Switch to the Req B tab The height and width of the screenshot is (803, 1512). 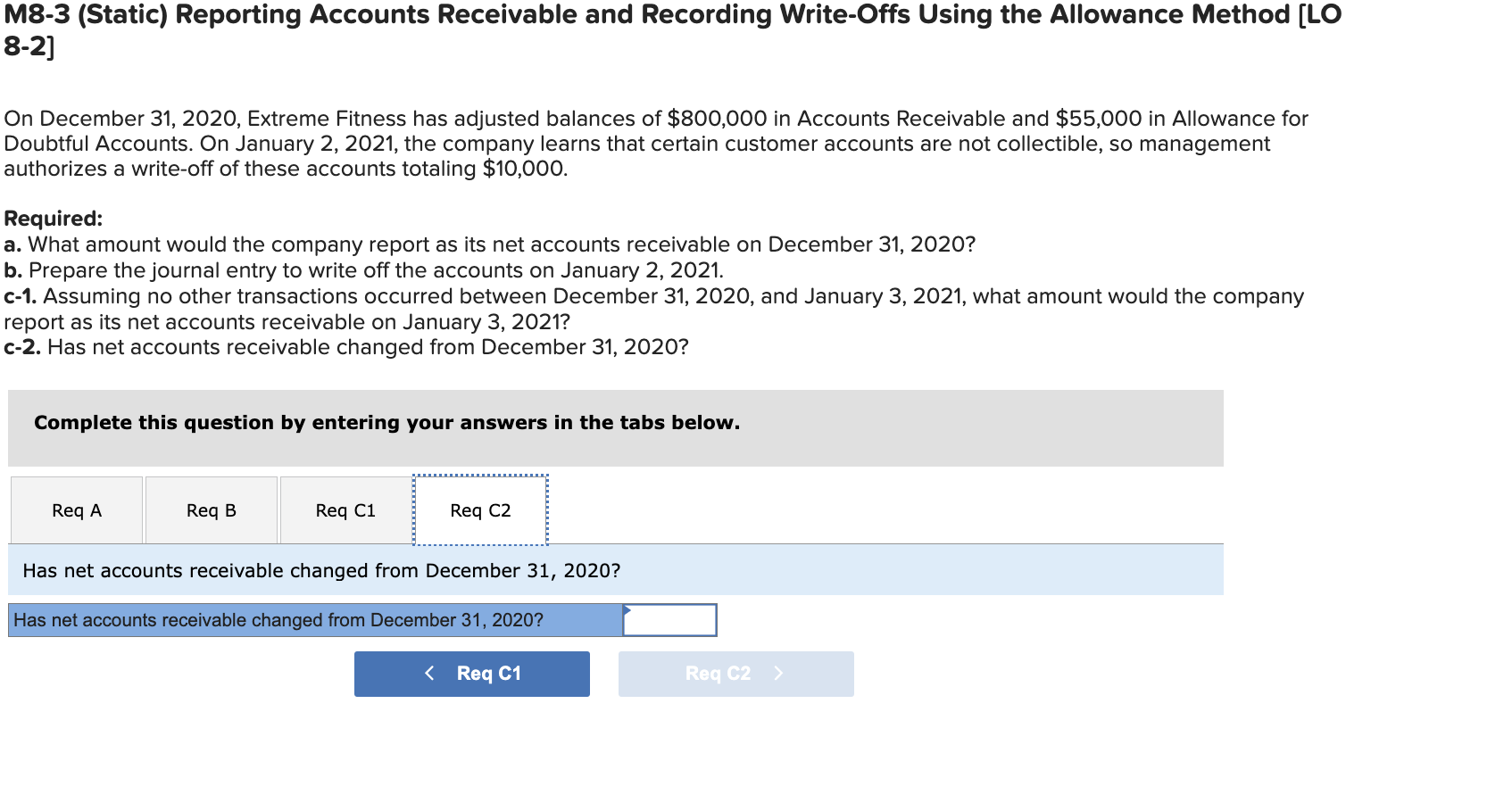click(211, 509)
